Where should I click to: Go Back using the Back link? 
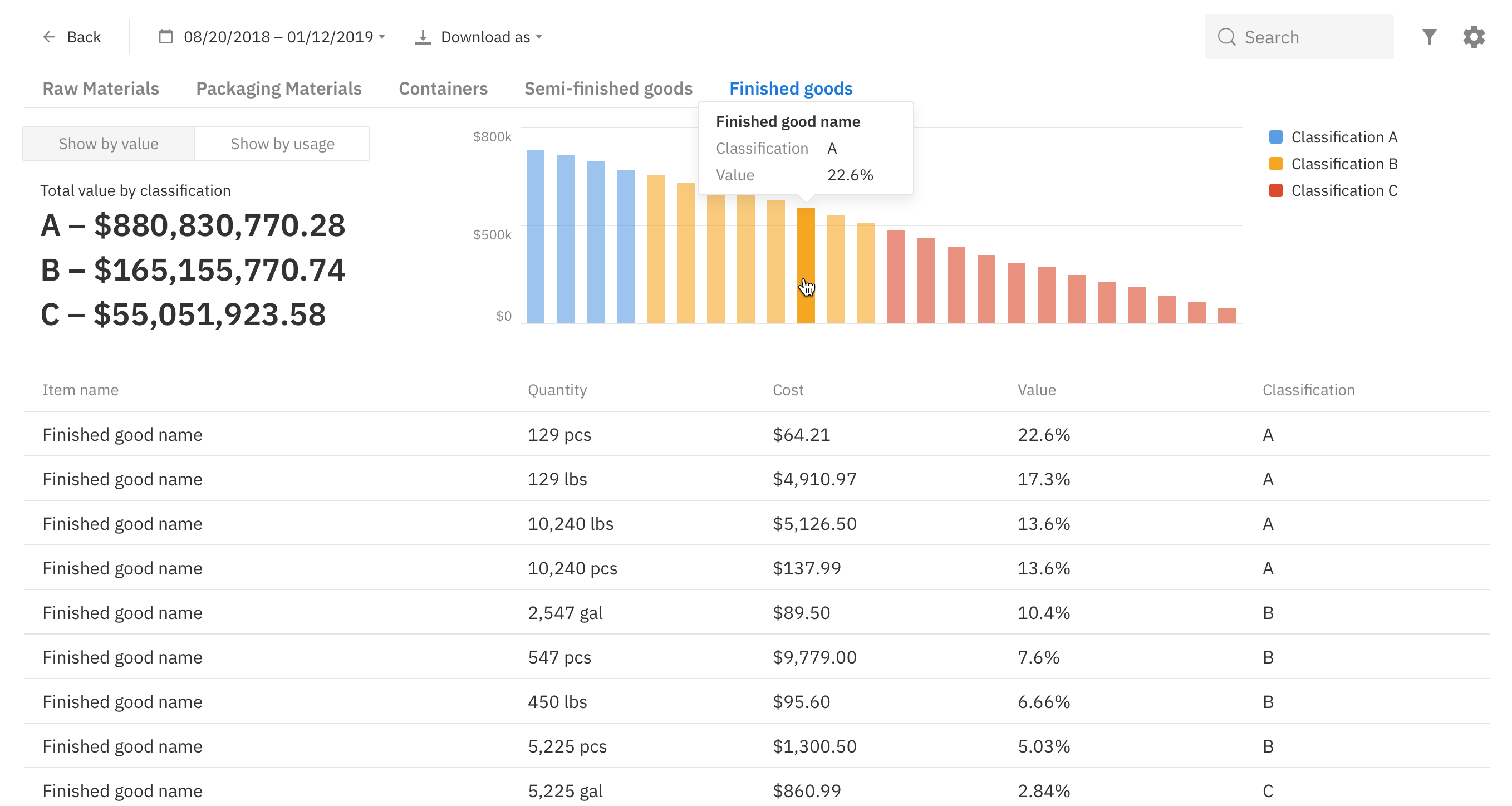coord(84,37)
